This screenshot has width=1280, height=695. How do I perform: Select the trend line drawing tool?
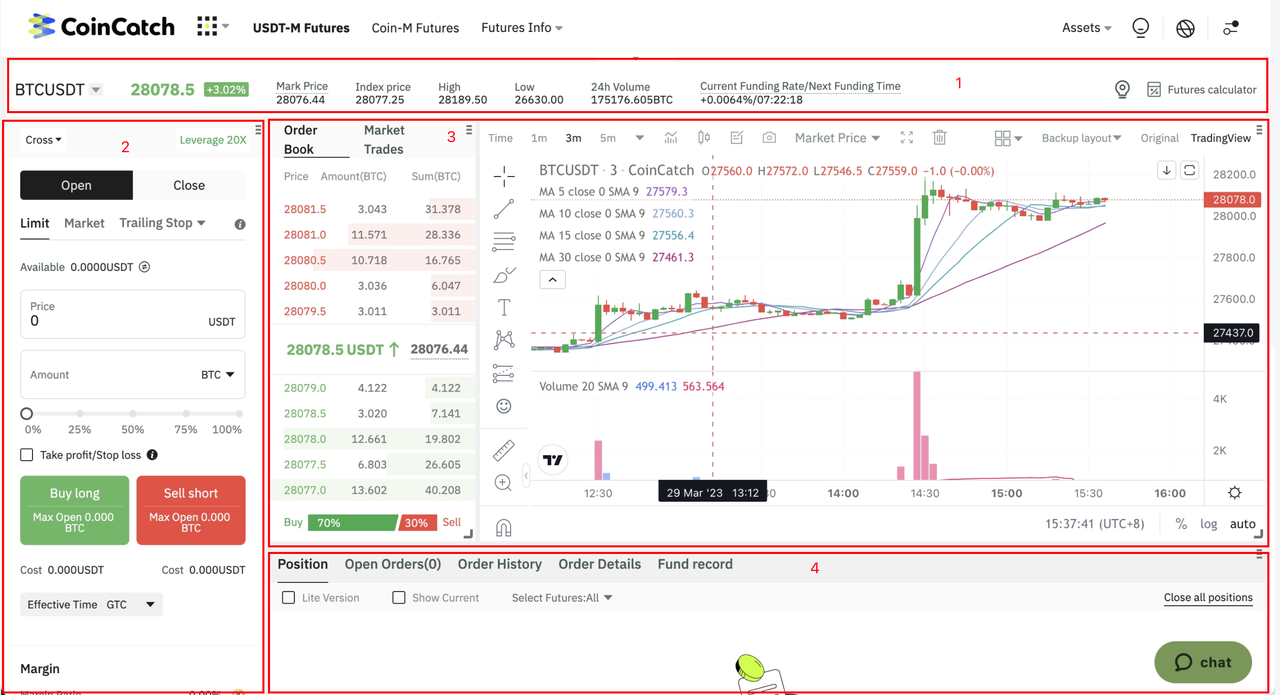pyautogui.click(x=504, y=209)
